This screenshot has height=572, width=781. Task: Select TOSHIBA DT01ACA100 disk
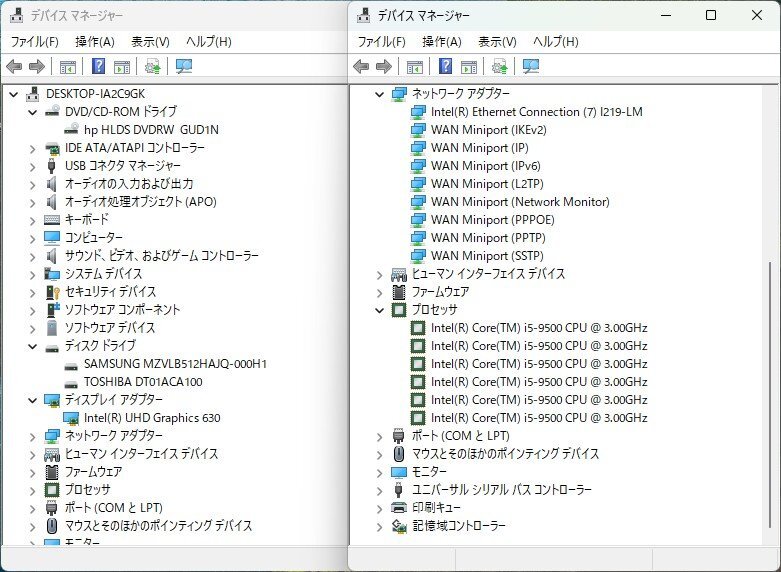tap(143, 382)
